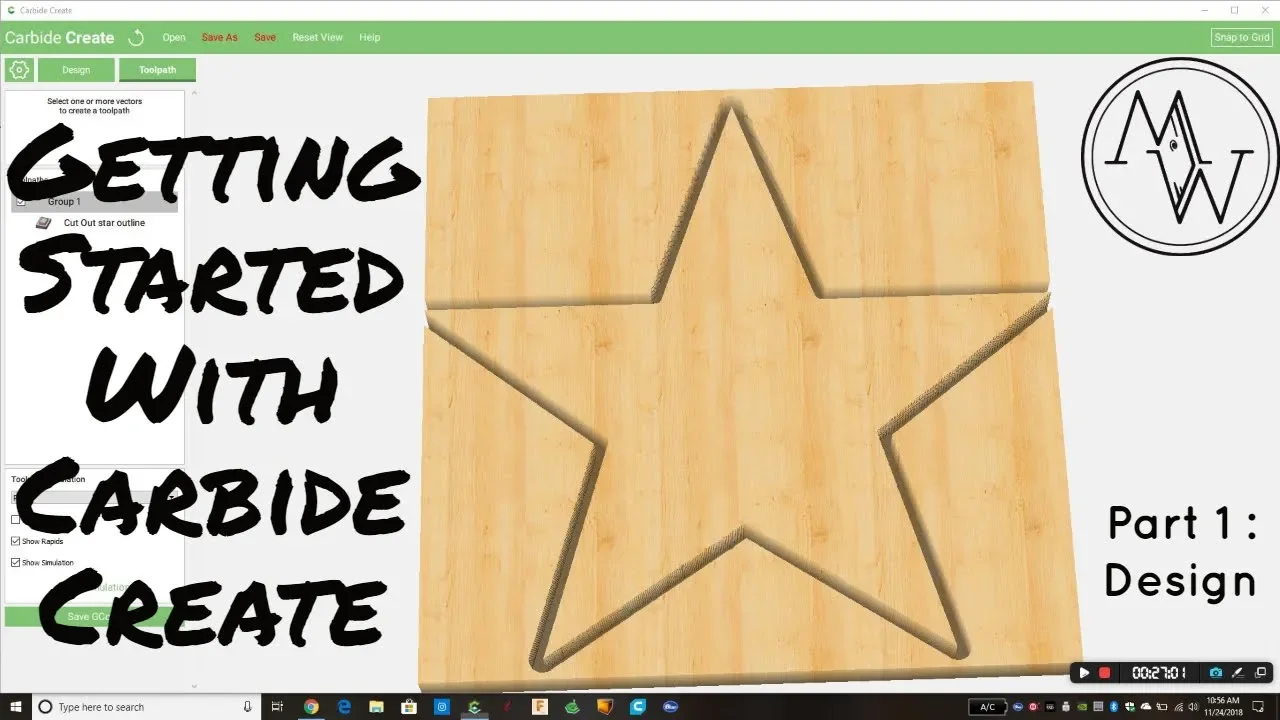Switch to the Design tab
The height and width of the screenshot is (720, 1280).
pyautogui.click(x=76, y=70)
